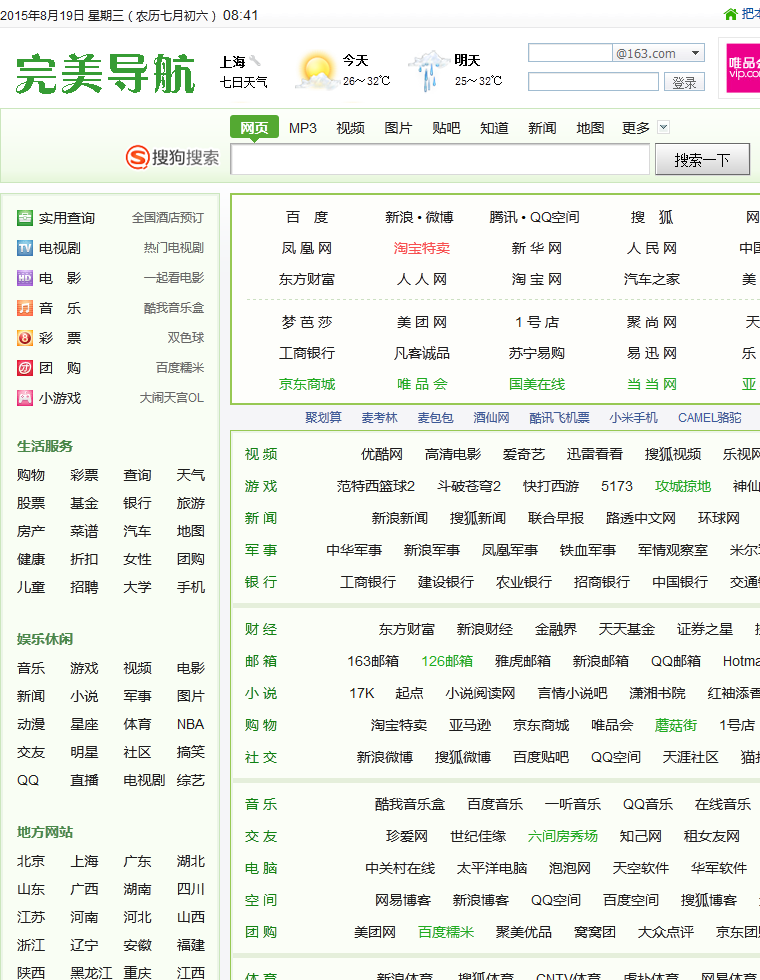Open the 中关村在线 link
Image resolution: width=760 pixels, height=980 pixels.
coord(400,868)
